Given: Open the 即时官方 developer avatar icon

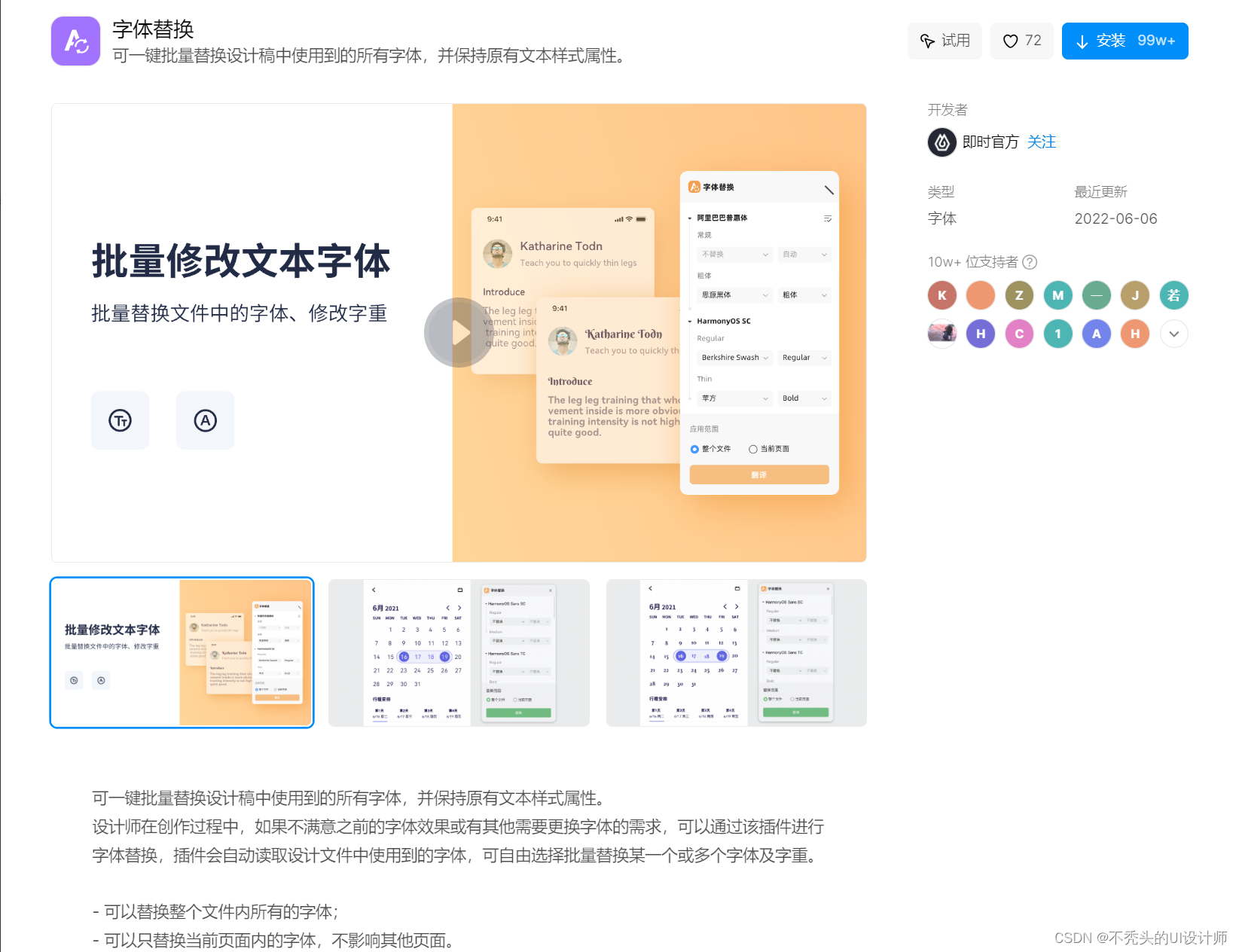Looking at the screenshot, I should [942, 142].
